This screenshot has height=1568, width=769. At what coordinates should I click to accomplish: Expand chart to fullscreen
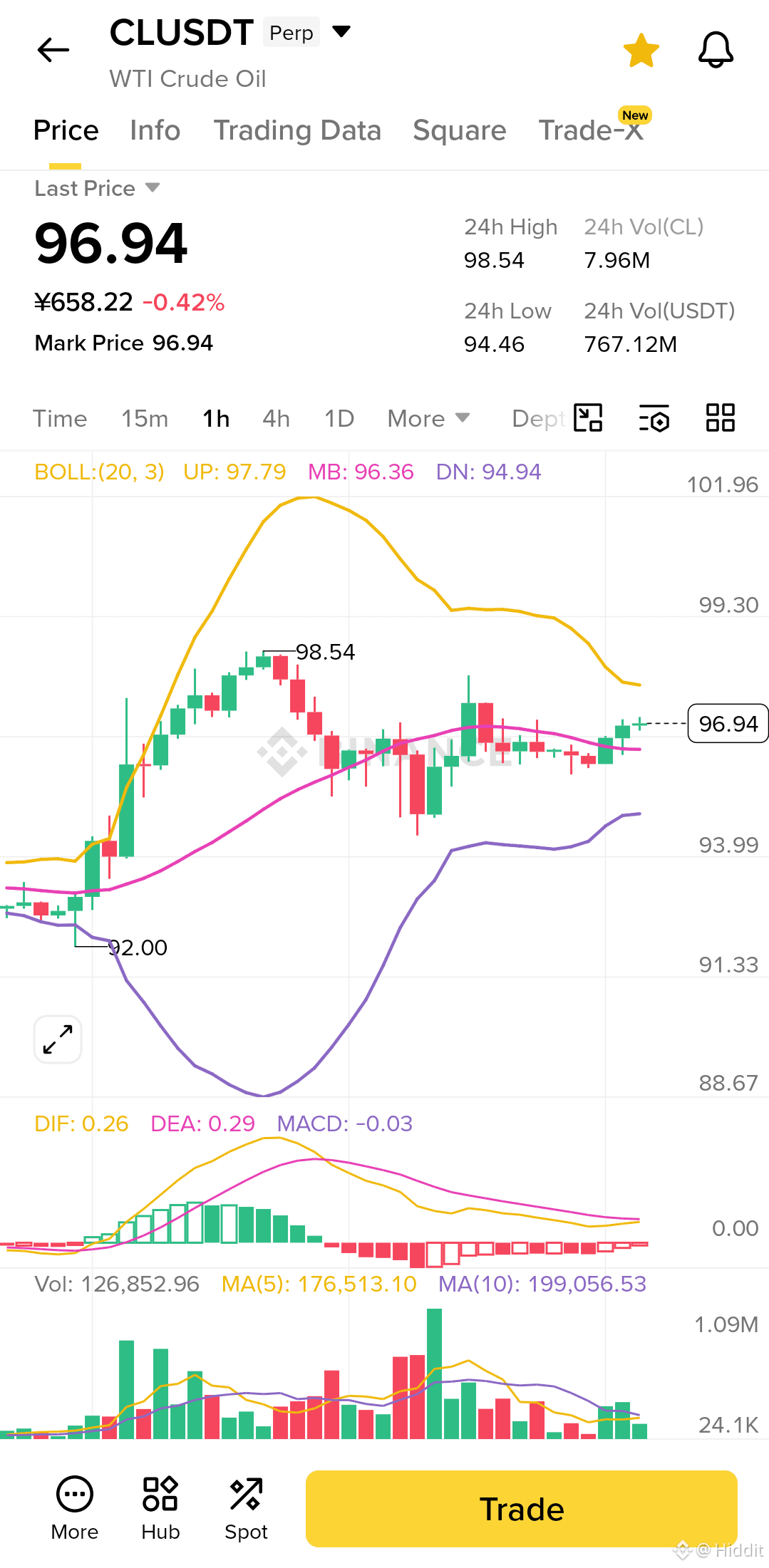[58, 1039]
